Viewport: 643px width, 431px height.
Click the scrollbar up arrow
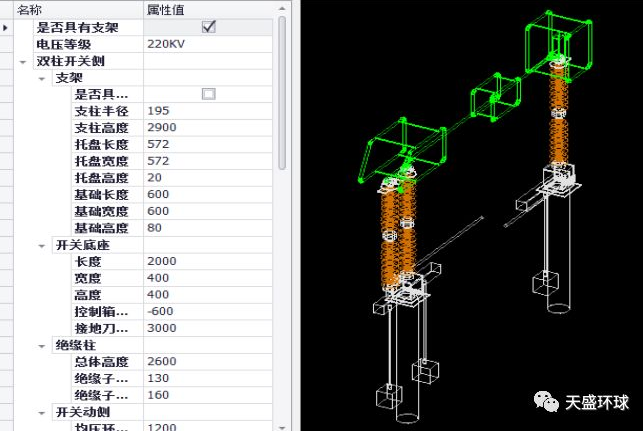(x=282, y=8)
